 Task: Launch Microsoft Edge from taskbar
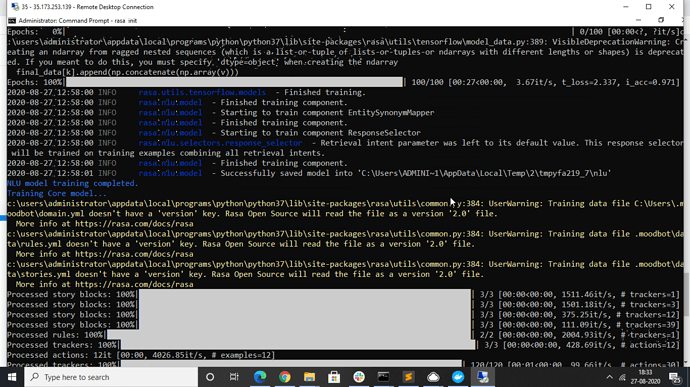tap(260, 377)
